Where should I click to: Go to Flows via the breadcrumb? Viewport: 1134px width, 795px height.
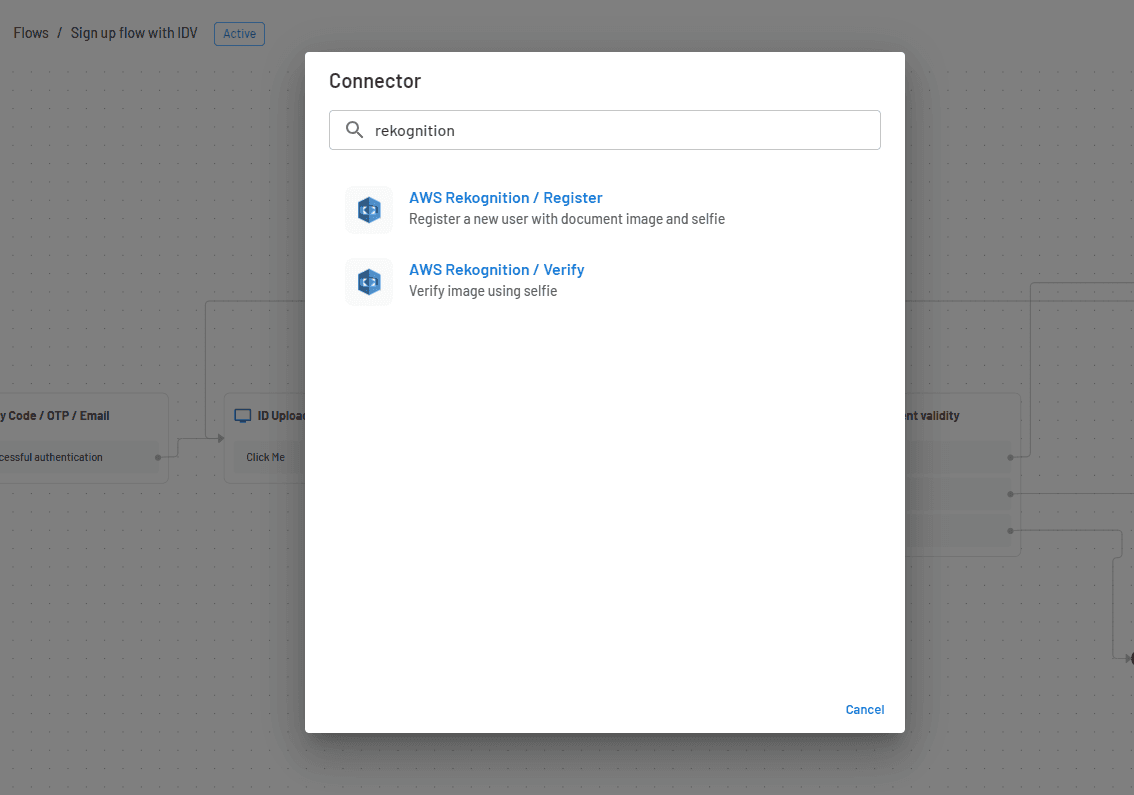[x=31, y=33]
